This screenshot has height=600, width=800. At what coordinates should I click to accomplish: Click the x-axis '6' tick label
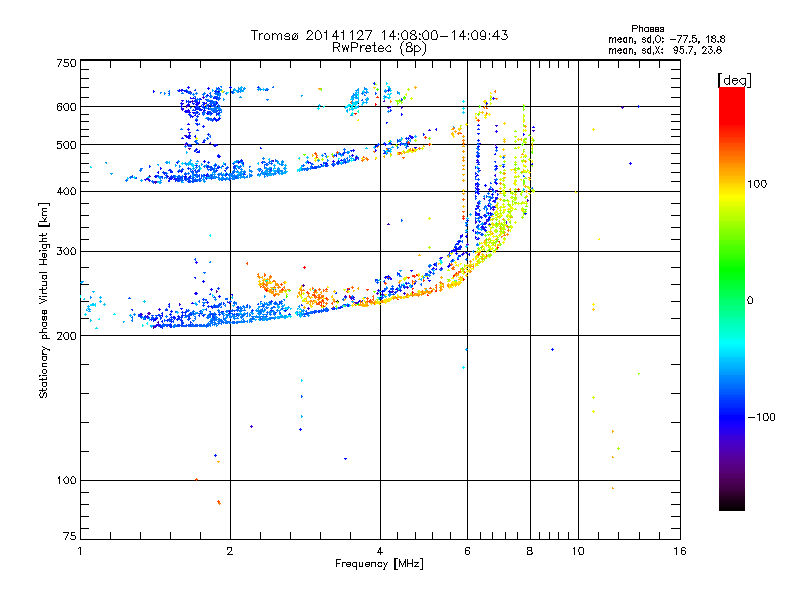[x=467, y=551]
